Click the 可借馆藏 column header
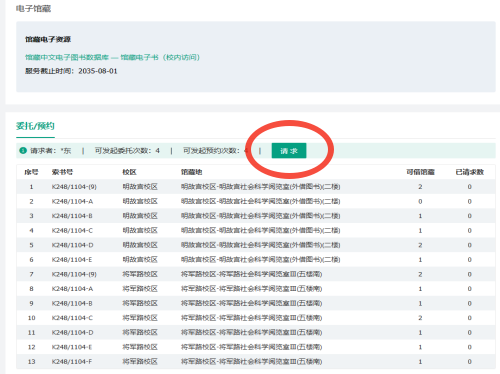The height and width of the screenshot is (374, 500). [x=420, y=172]
